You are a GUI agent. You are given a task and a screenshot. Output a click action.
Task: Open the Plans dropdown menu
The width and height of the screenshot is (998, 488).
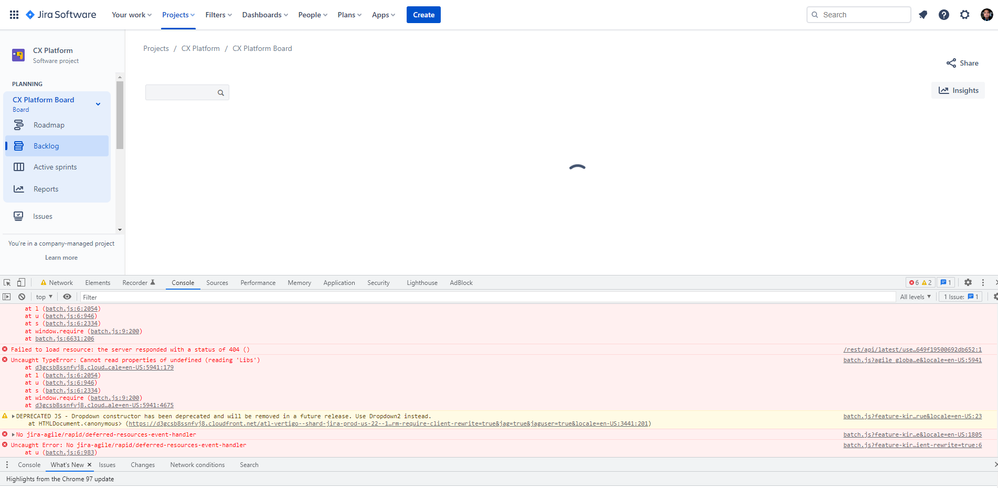pyautogui.click(x=349, y=15)
